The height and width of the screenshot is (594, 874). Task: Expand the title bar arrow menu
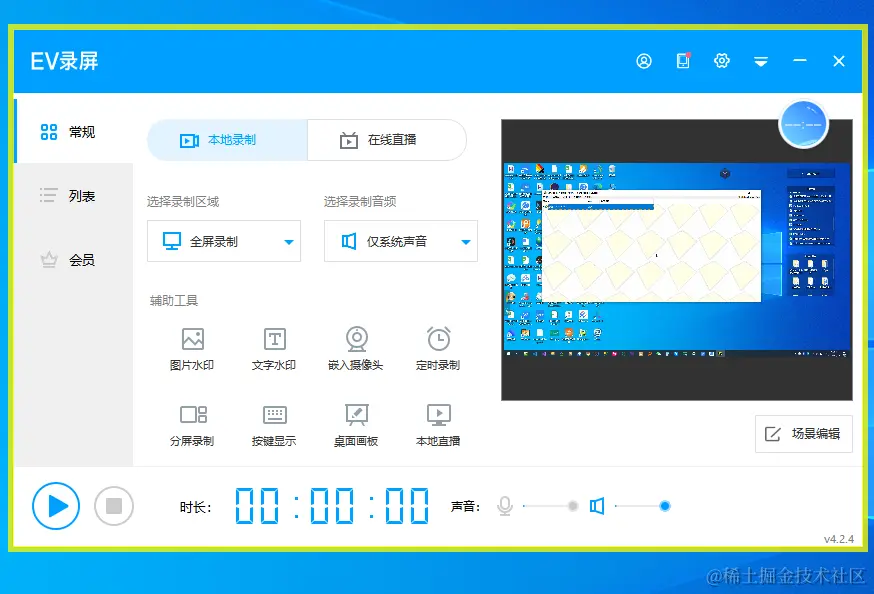pyautogui.click(x=761, y=61)
